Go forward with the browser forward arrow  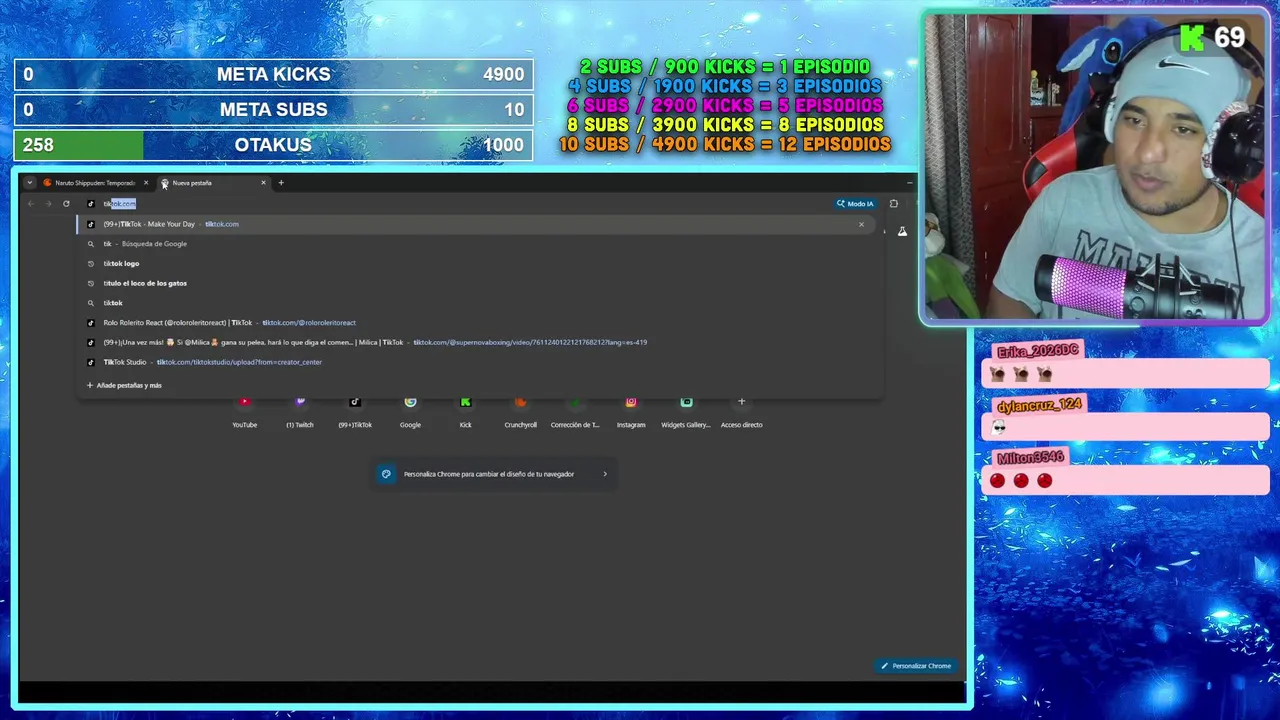coord(48,204)
